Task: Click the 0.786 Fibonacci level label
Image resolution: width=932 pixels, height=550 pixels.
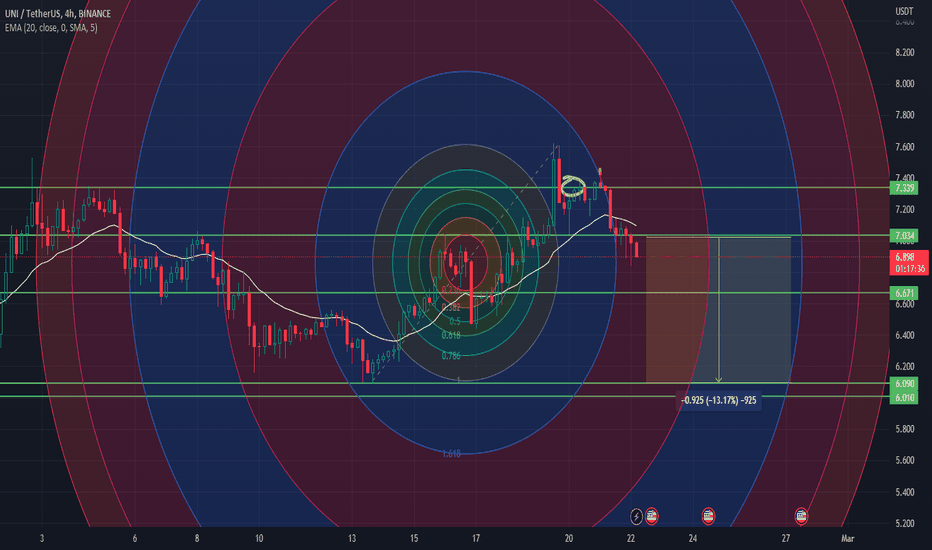Action: (451, 356)
